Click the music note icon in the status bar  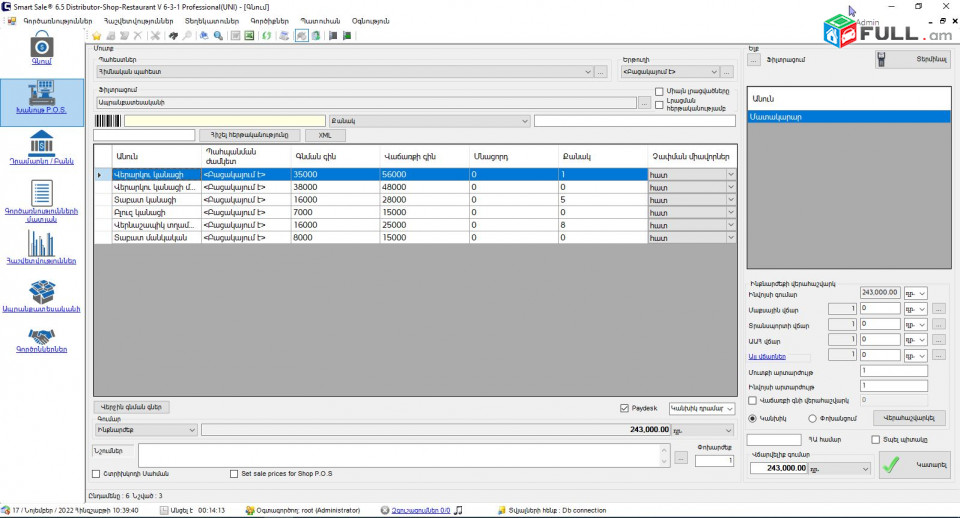tap(458, 510)
